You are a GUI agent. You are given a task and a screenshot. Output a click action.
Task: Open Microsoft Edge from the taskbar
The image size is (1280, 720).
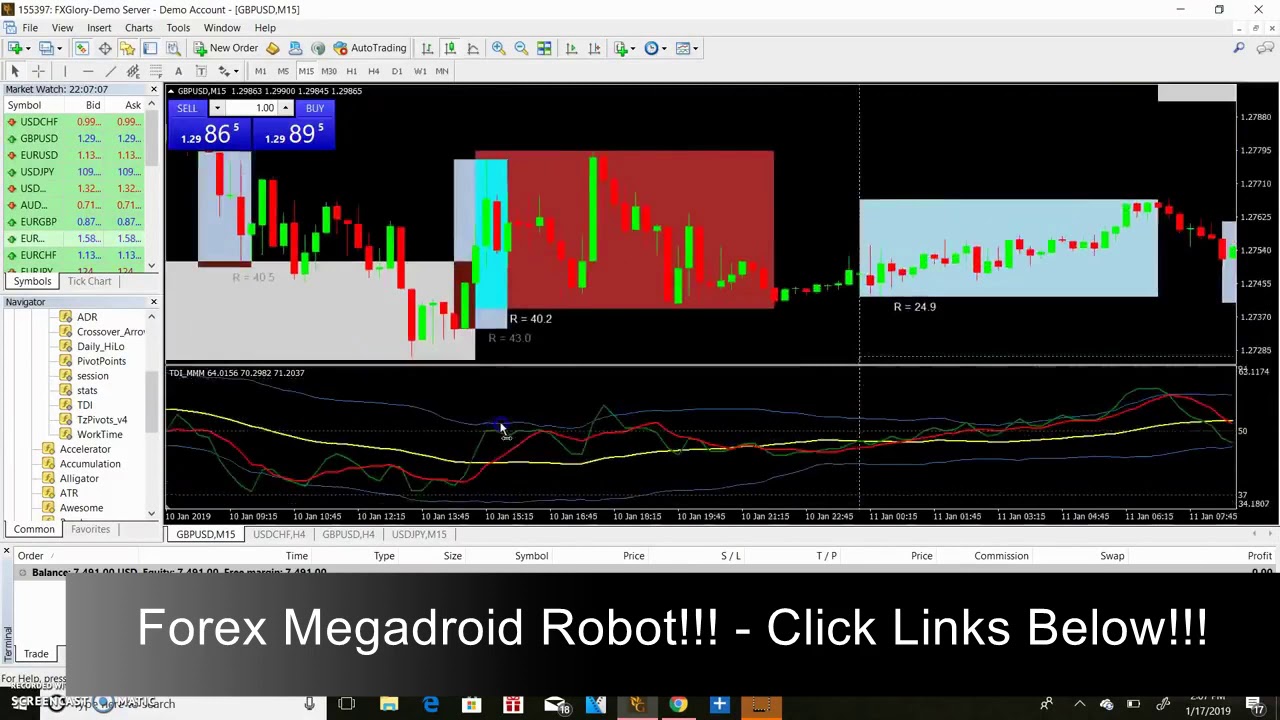[x=431, y=704]
